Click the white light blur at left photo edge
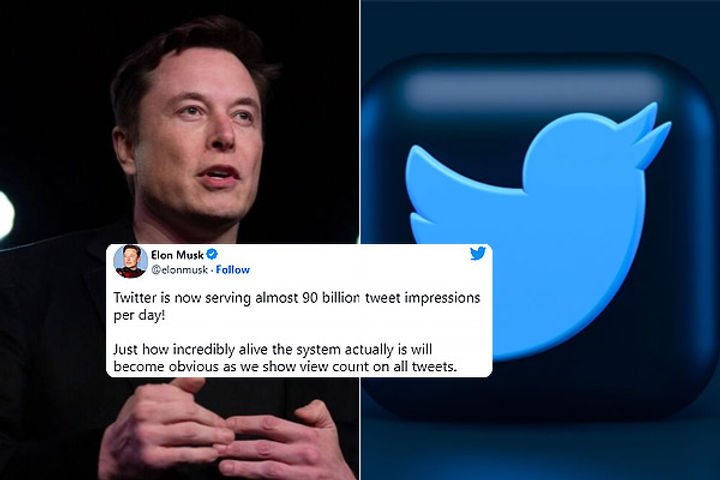This screenshot has width=720, height=480. point(6,215)
